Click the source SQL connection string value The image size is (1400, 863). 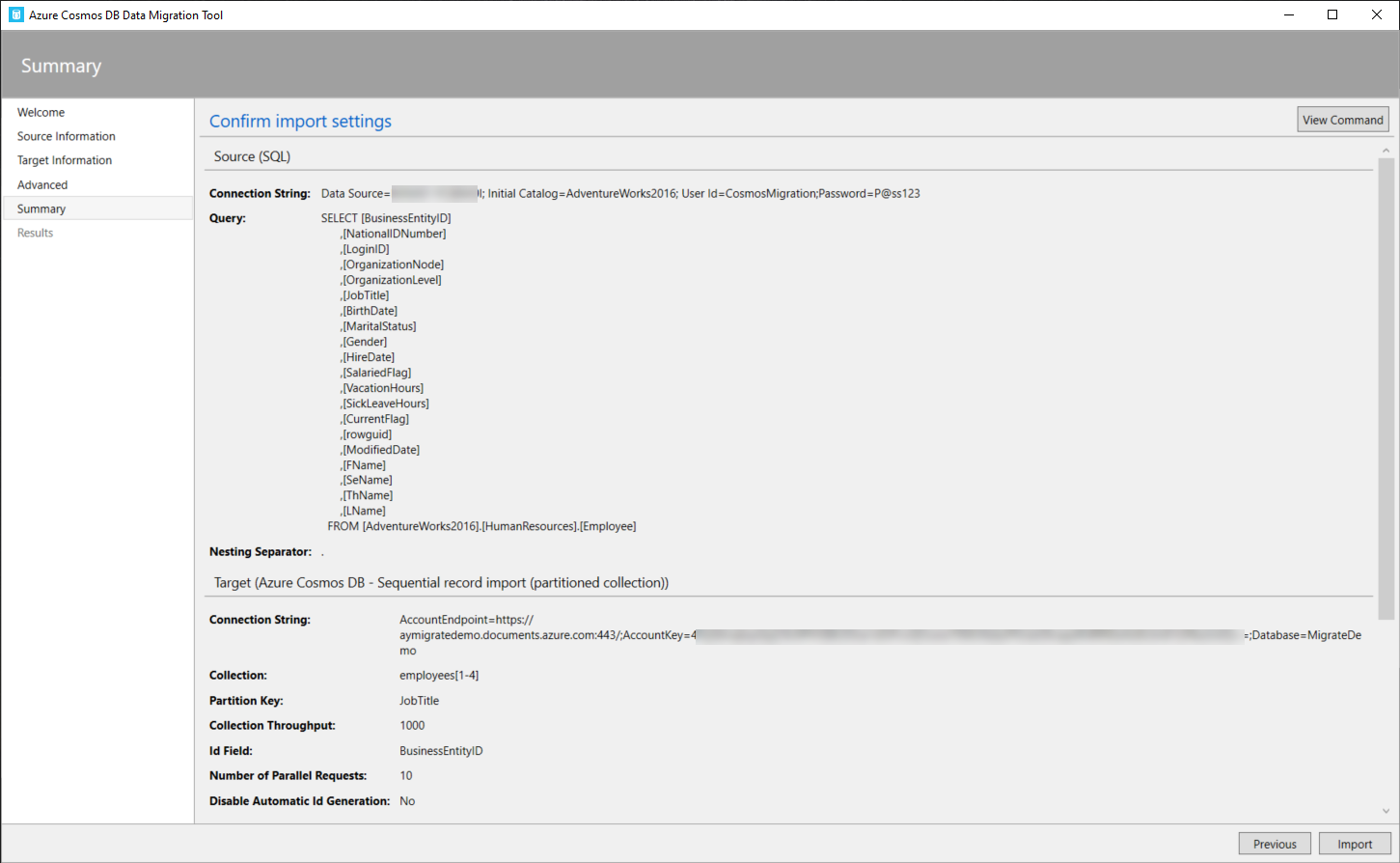(x=620, y=194)
